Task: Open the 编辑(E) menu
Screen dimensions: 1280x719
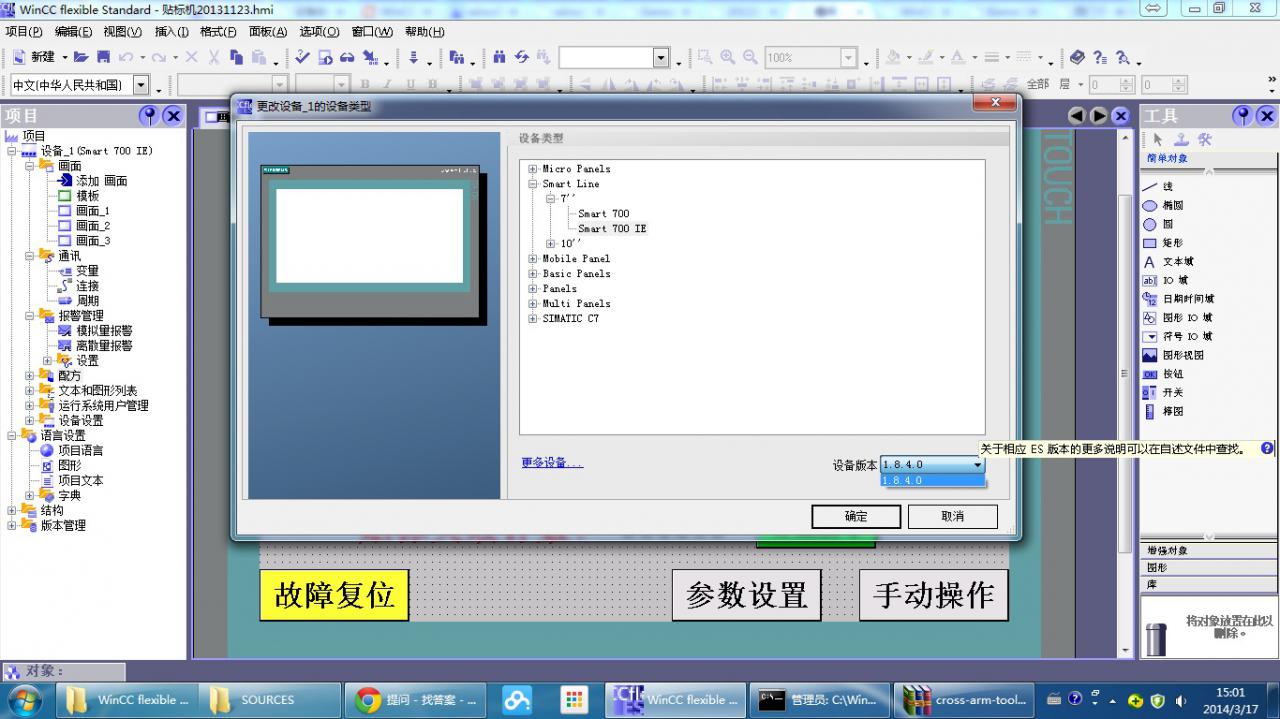Action: pyautogui.click(x=73, y=32)
